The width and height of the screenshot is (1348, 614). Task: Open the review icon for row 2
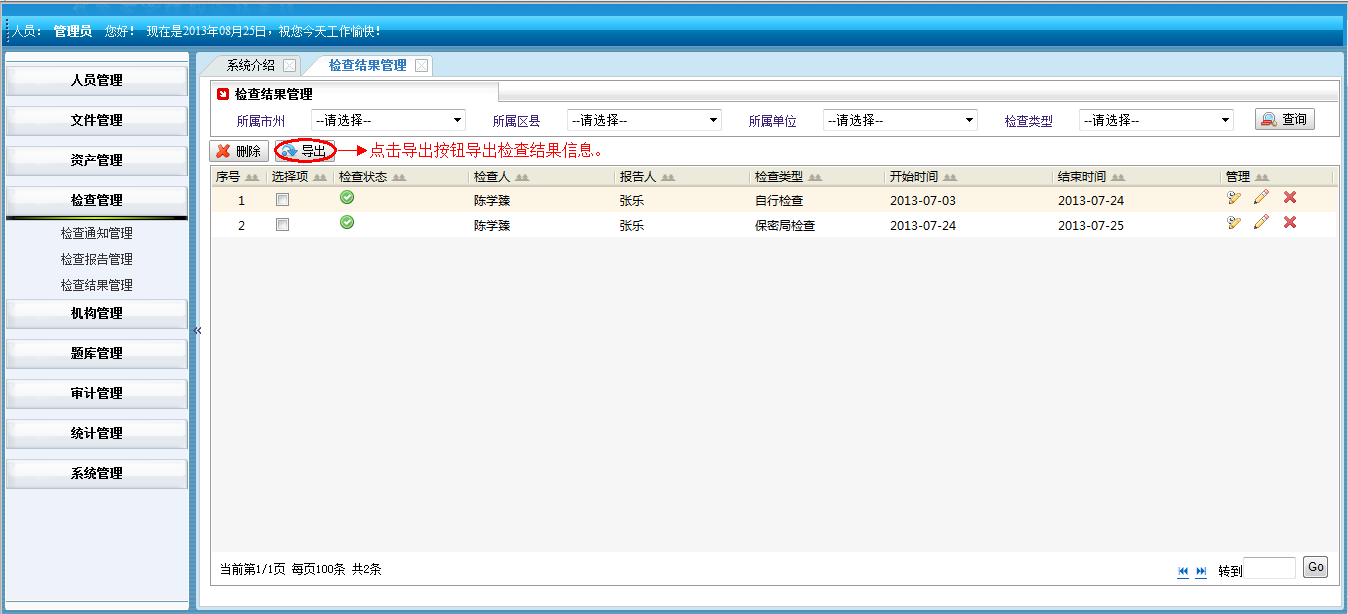pos(1234,222)
